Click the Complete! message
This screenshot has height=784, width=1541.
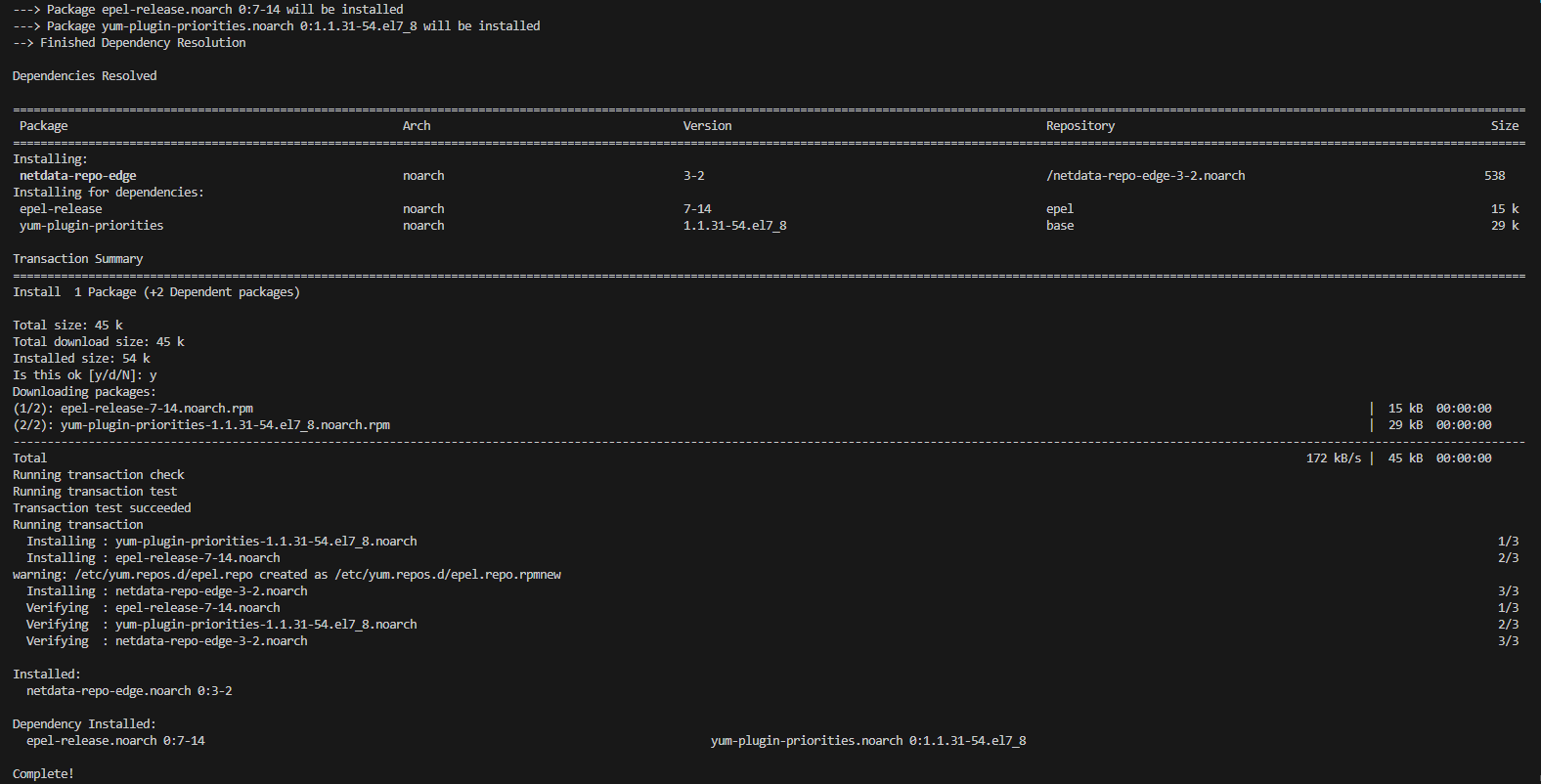43,774
